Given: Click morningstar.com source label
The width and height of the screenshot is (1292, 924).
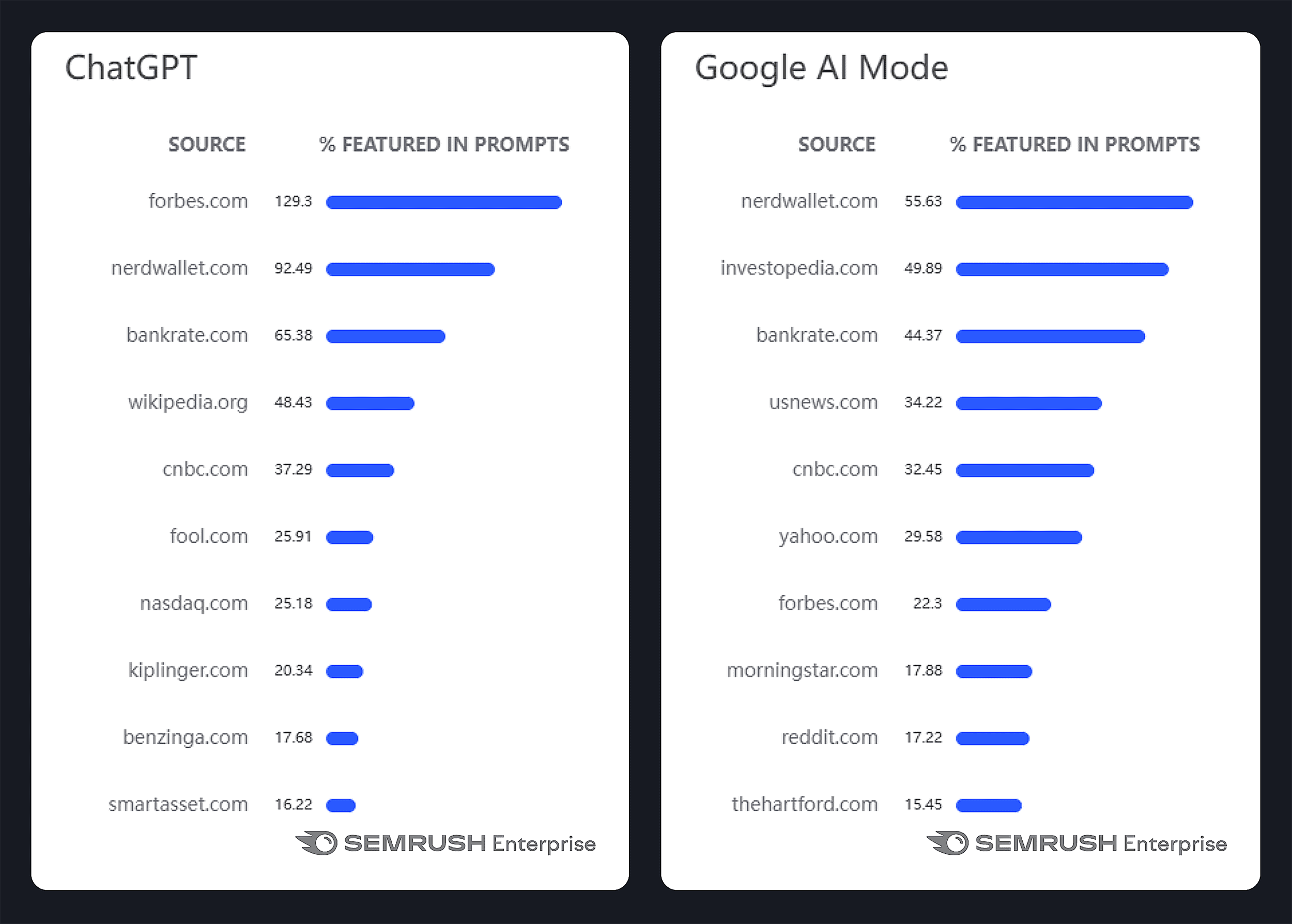Looking at the screenshot, I should [802, 670].
